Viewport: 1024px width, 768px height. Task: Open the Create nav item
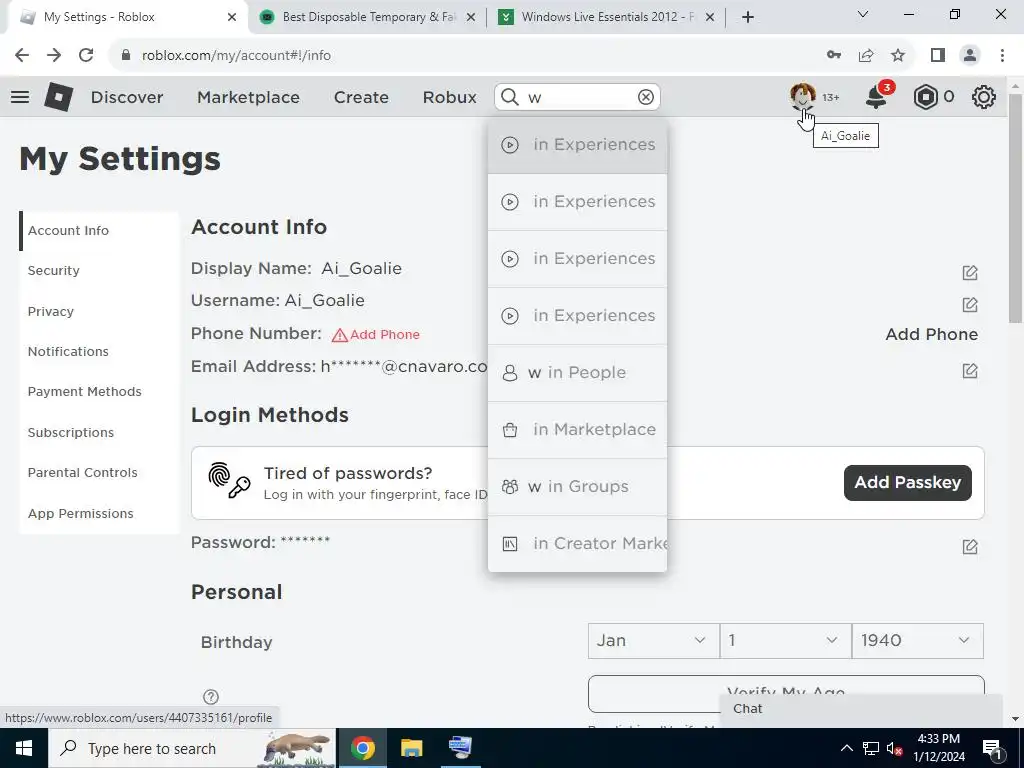click(x=361, y=97)
